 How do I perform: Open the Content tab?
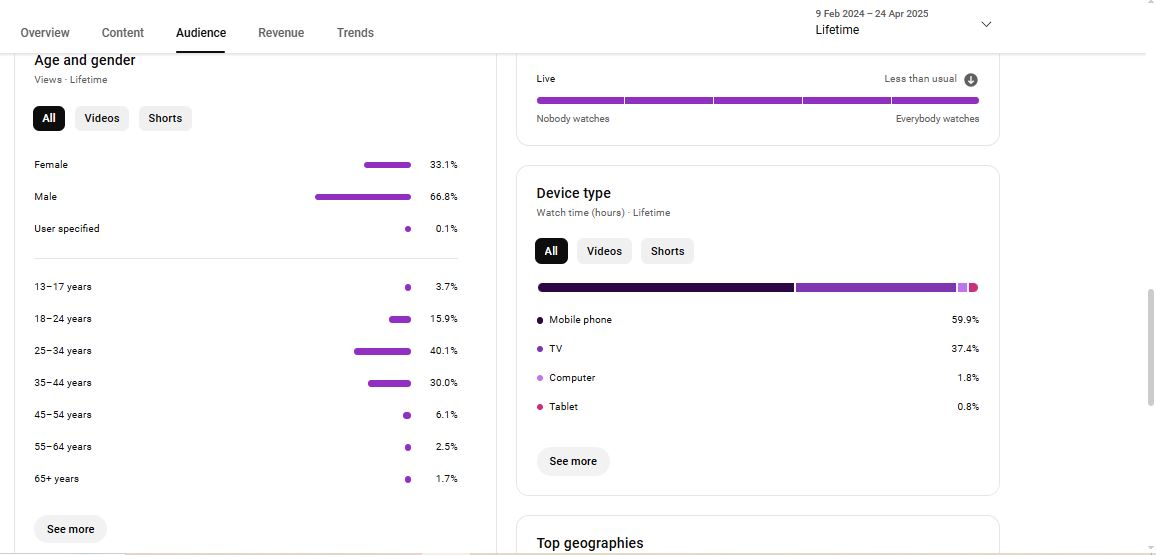pos(123,33)
